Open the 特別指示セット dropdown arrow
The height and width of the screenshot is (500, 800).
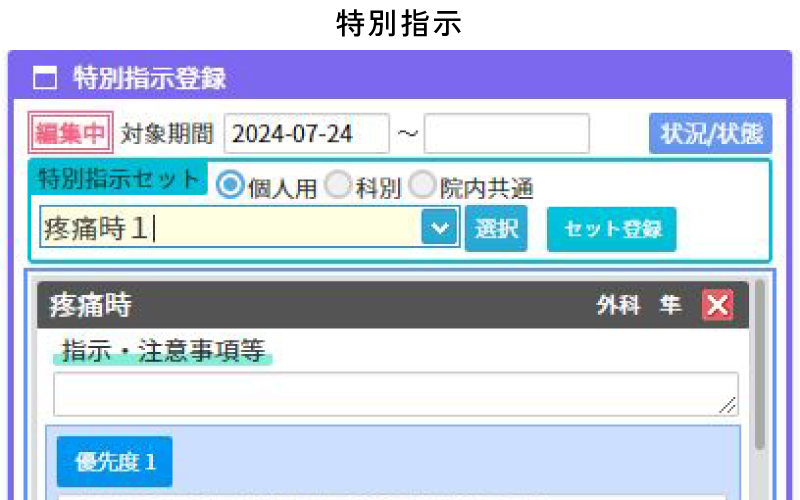coord(440,228)
